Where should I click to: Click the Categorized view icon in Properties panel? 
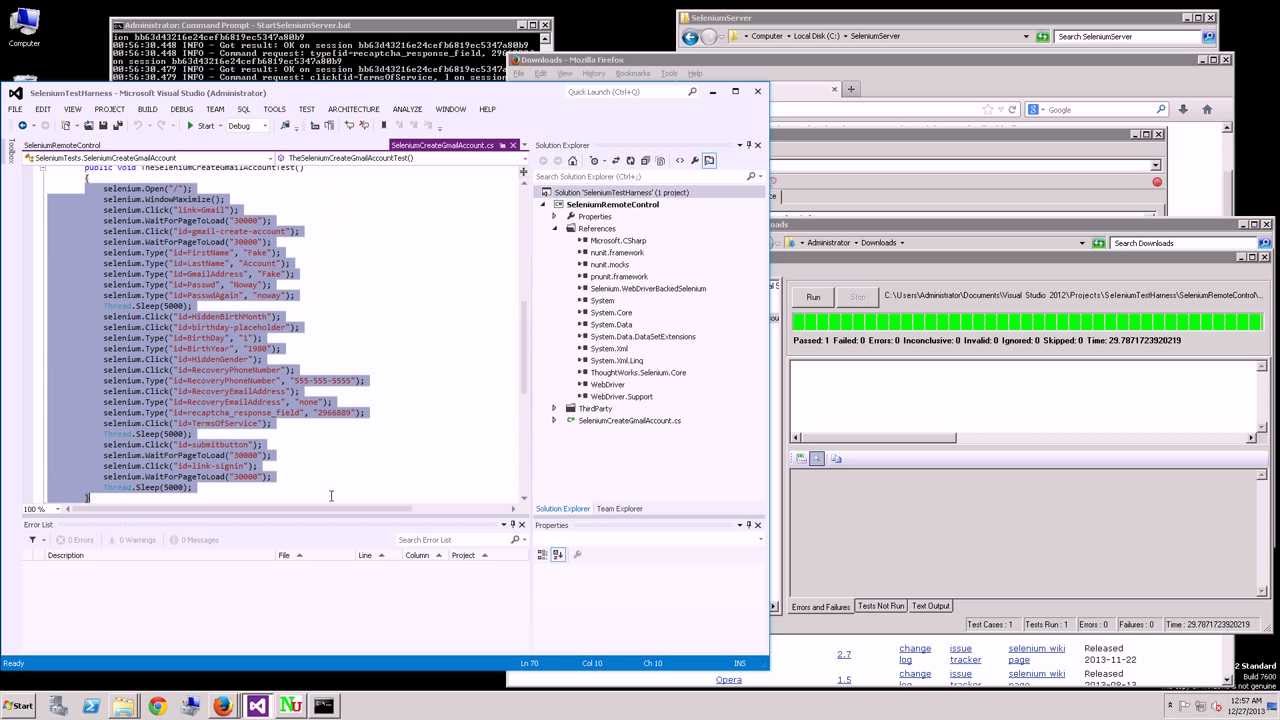543,554
